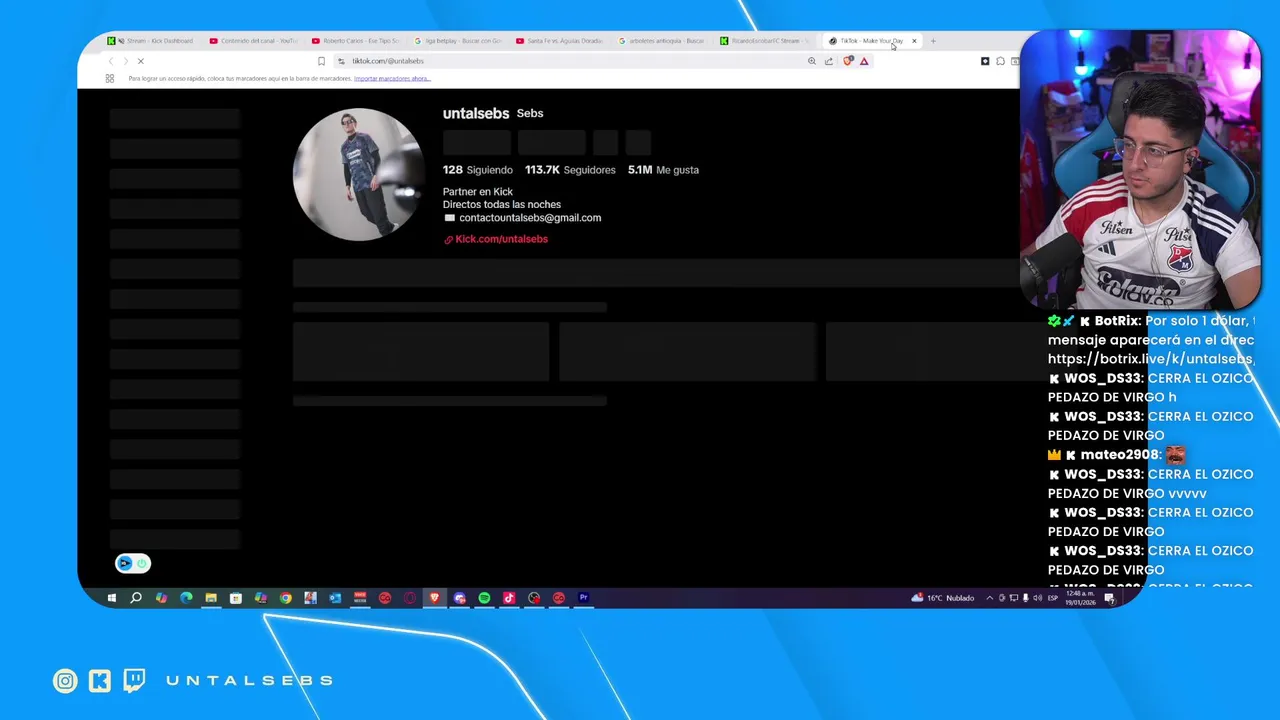Launch Google Chrome from taskbar
Image resolution: width=1280 pixels, height=720 pixels.
point(286,598)
